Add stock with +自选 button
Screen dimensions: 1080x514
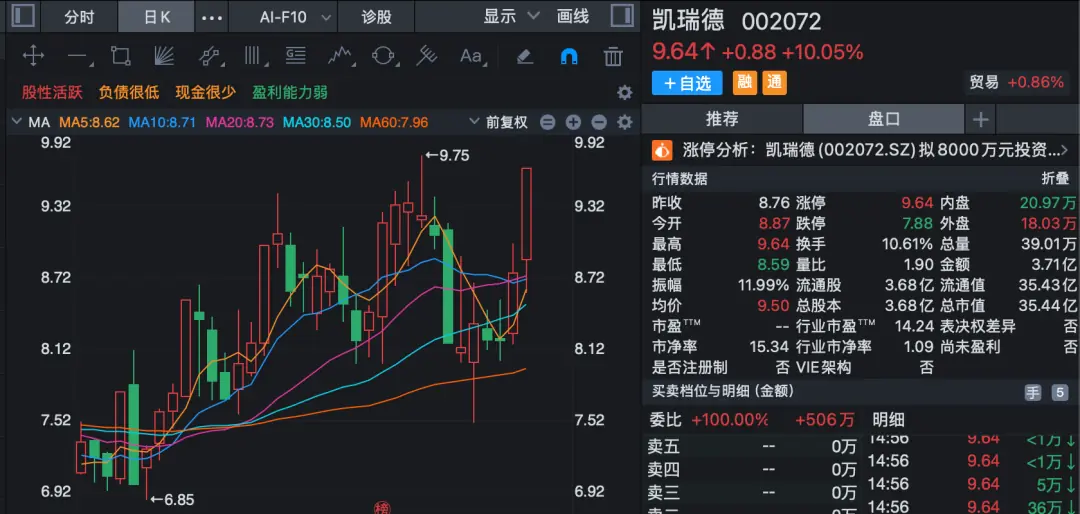687,83
